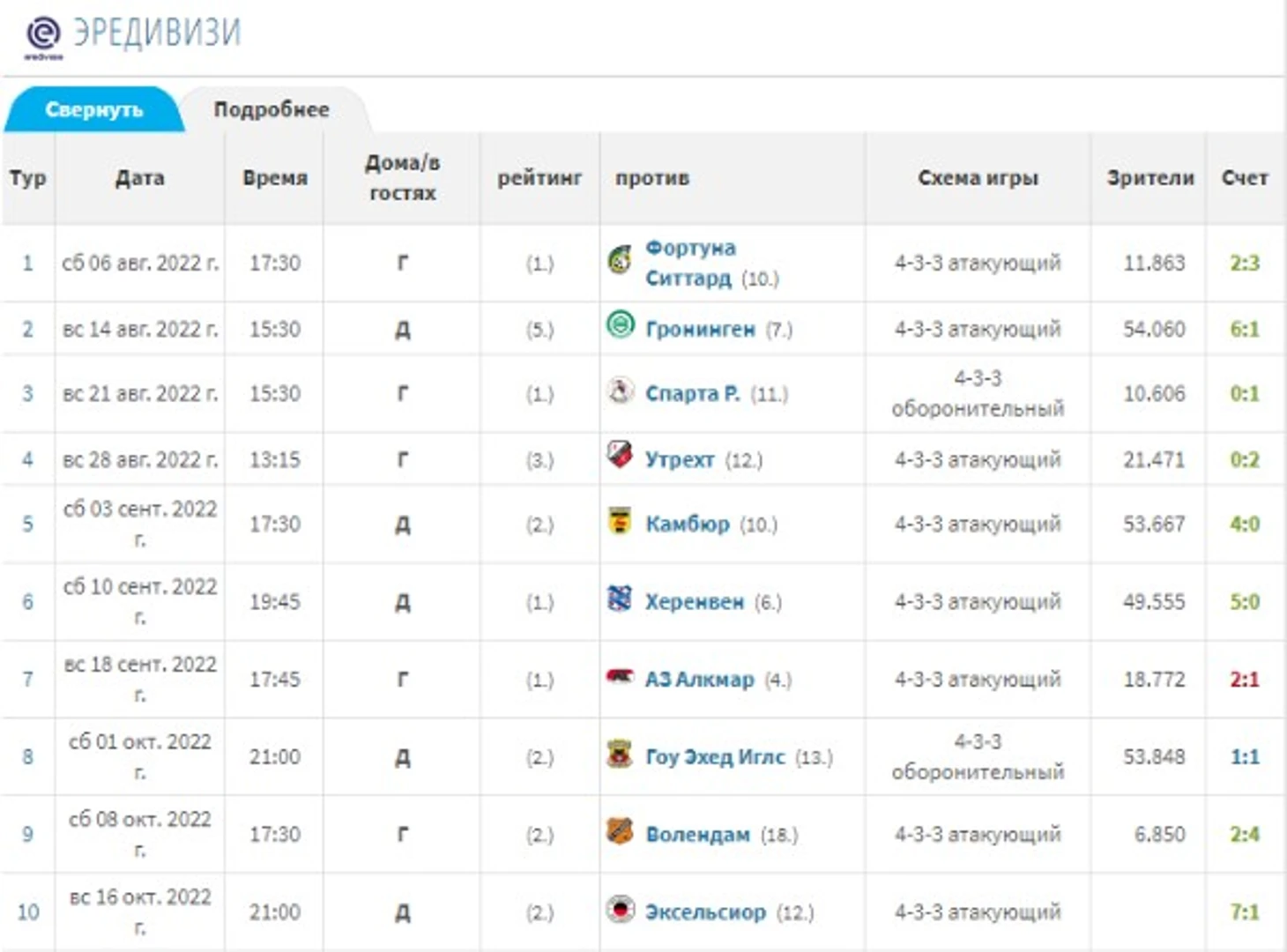
Task: Open the 4:0 match score link
Action: click(x=1245, y=524)
